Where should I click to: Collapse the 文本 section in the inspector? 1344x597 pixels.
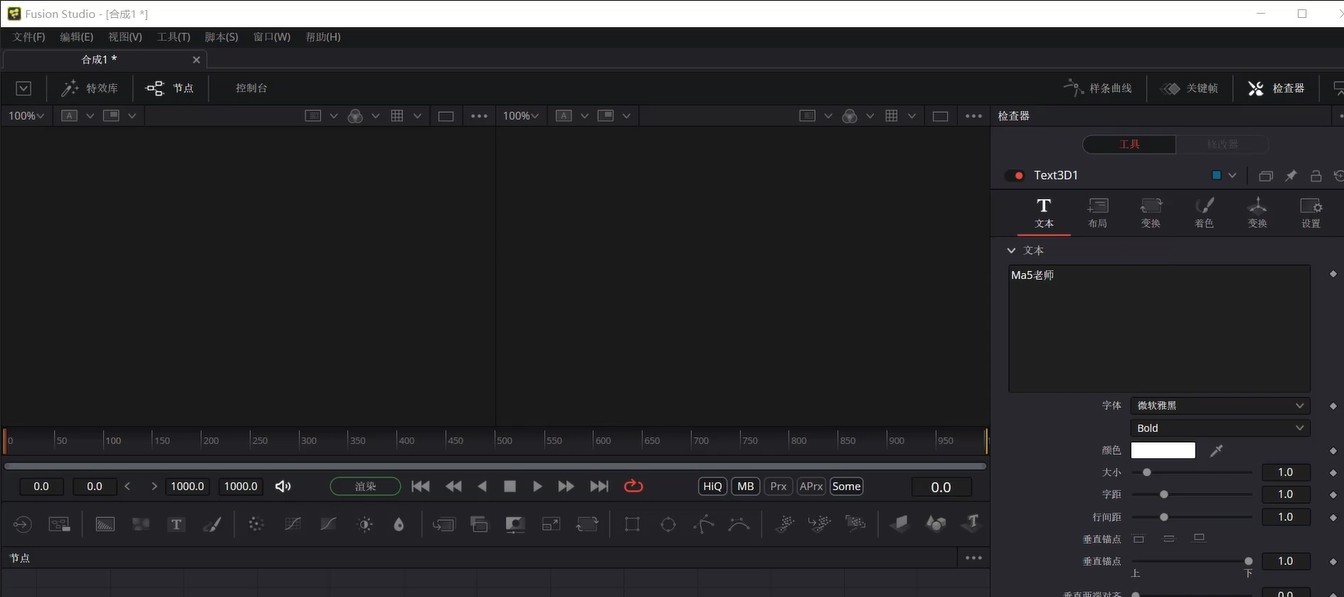tap(1011, 250)
